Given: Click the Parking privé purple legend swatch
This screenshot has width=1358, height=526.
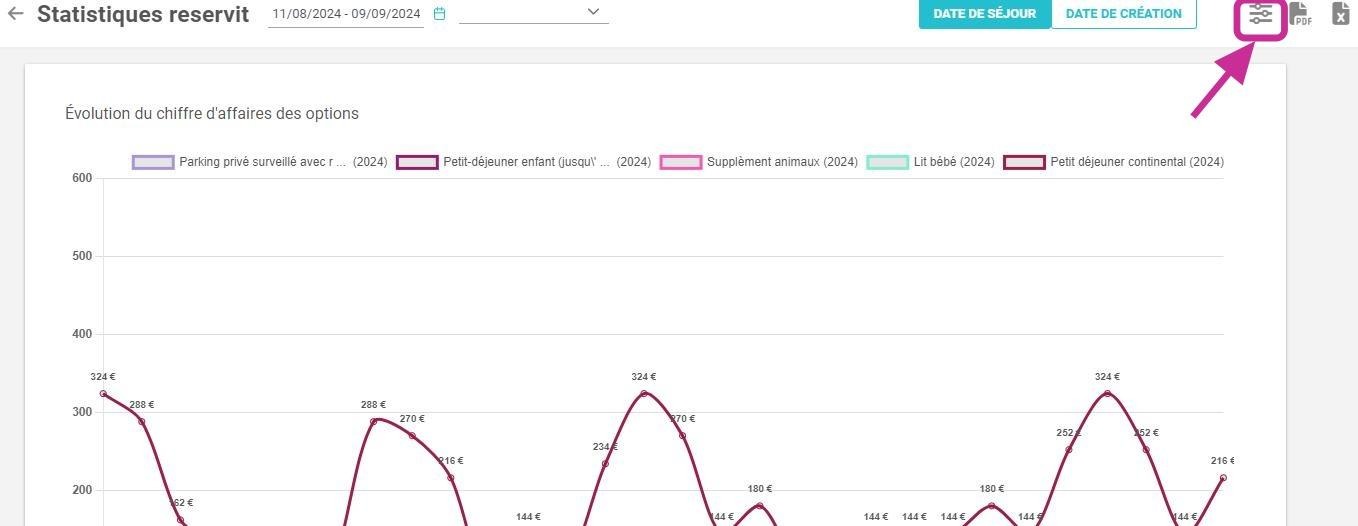Looking at the screenshot, I should [x=153, y=162].
